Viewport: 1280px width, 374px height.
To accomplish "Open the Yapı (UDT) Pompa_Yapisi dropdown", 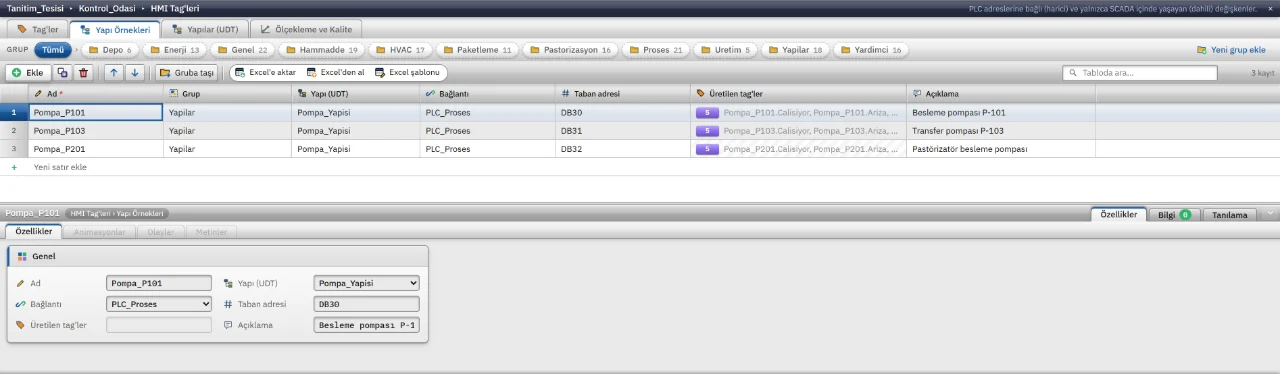I will pos(367,283).
